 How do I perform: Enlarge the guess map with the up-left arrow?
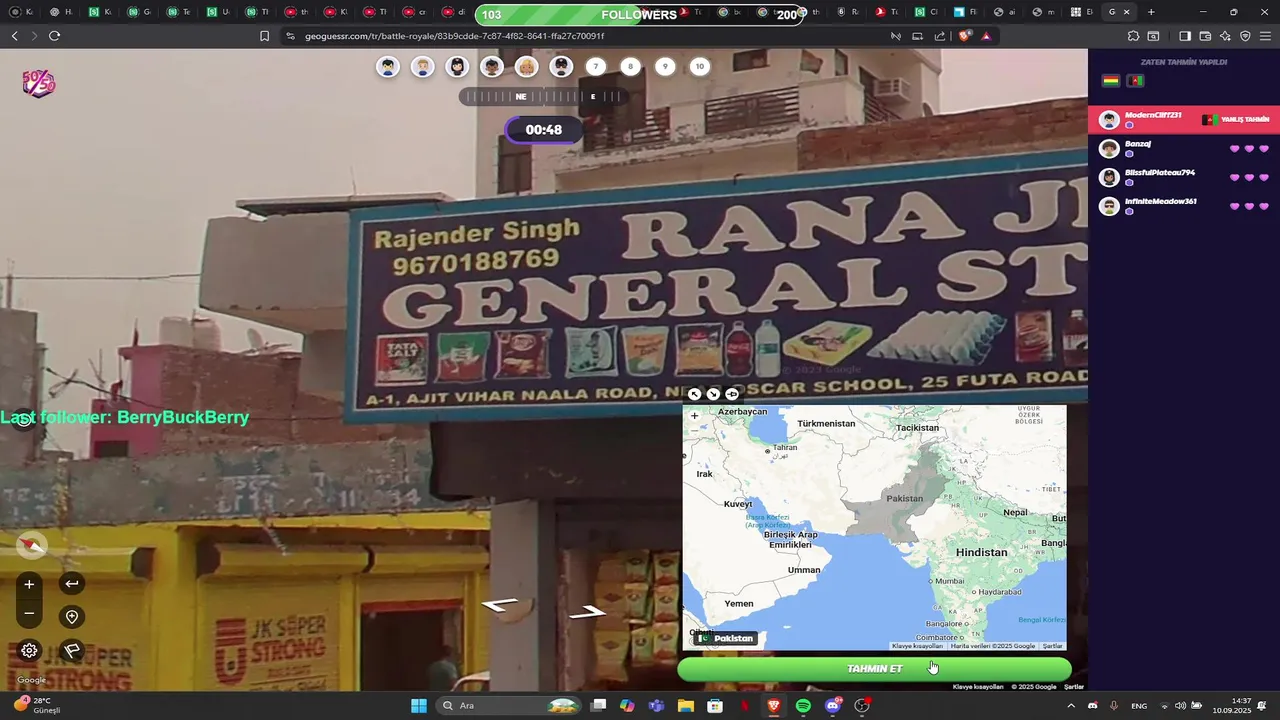(695, 394)
